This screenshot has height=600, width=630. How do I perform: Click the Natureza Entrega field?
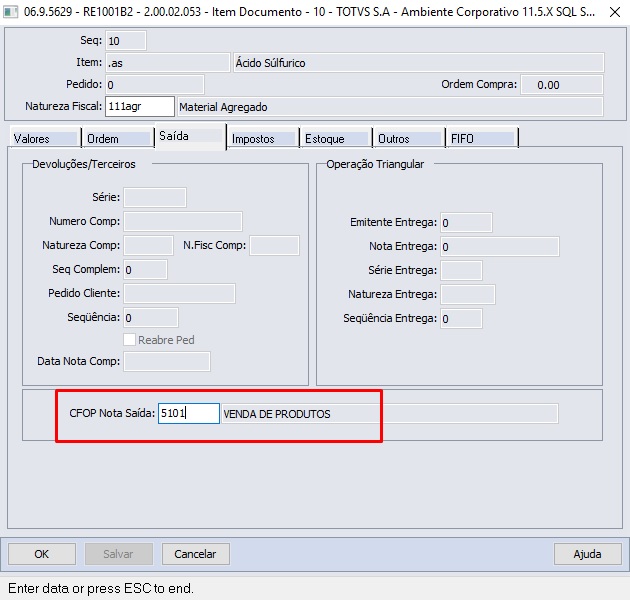468,294
